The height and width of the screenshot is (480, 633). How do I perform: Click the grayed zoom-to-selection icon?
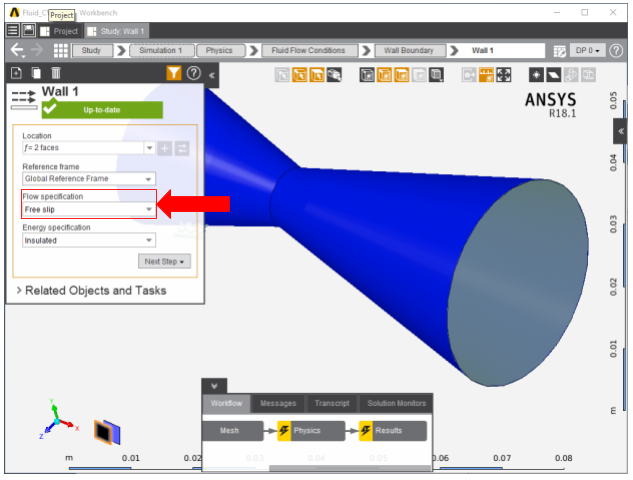coord(469,75)
